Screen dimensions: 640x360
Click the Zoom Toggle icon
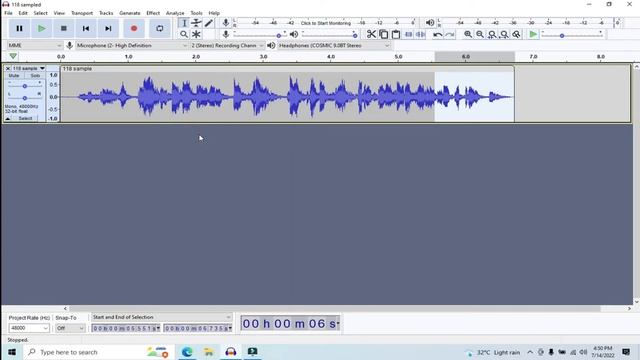[517, 34]
